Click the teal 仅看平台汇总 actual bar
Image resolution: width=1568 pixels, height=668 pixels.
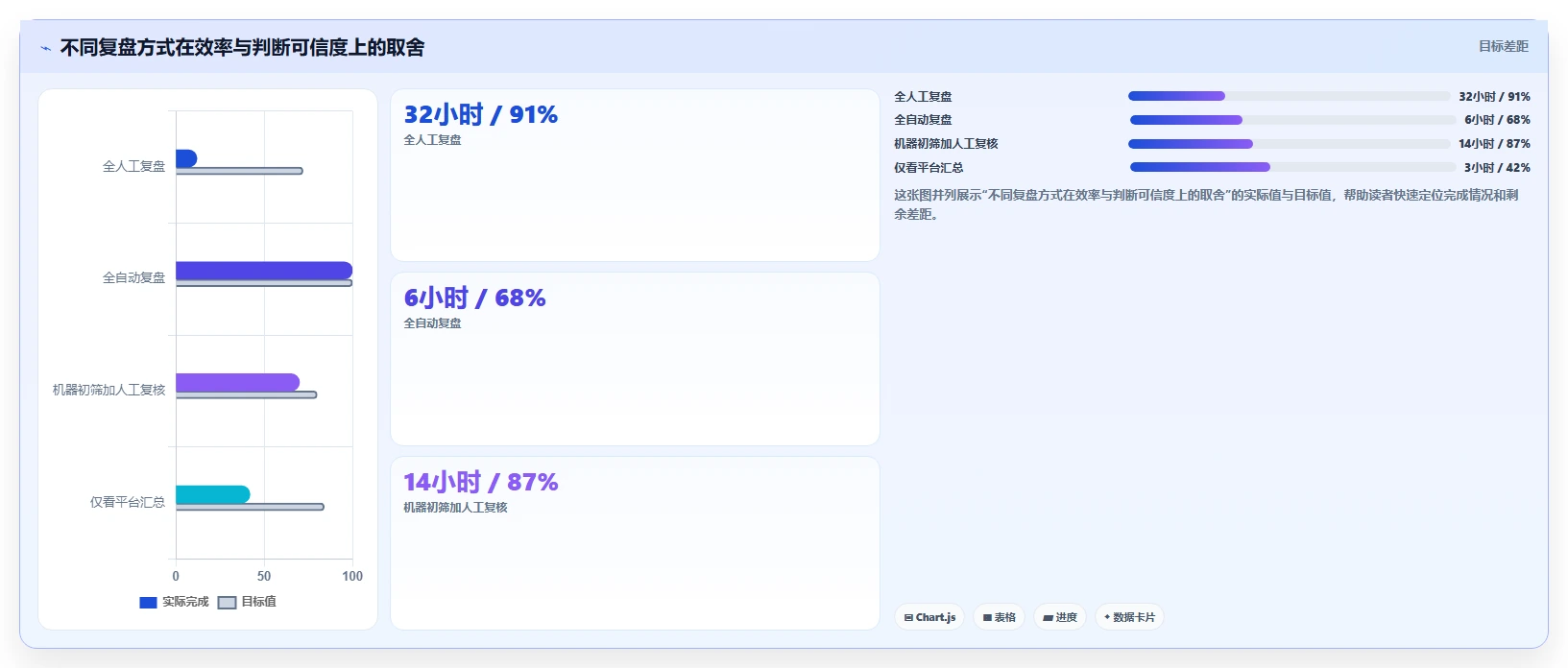tap(213, 494)
